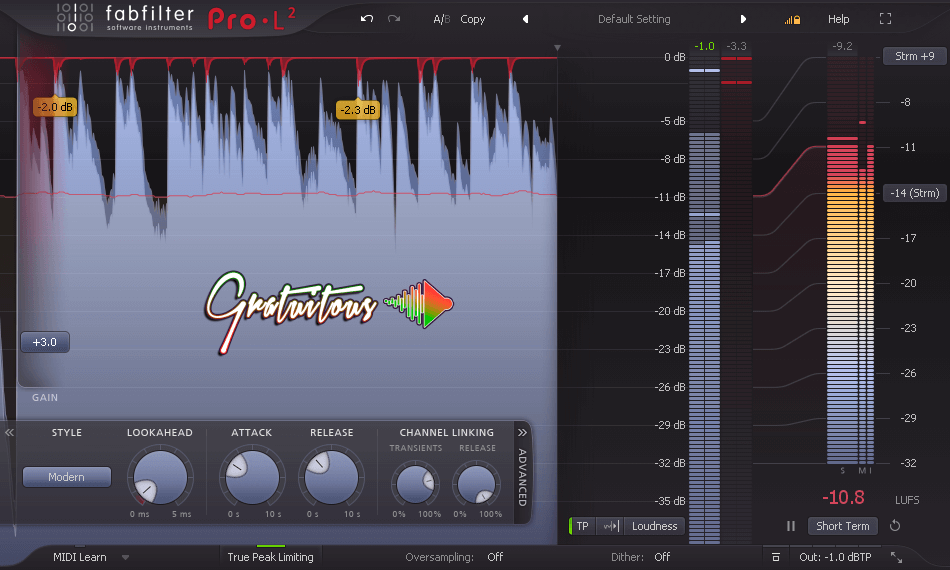Click the undo arrow icon
The height and width of the screenshot is (570, 950).
tap(367, 19)
